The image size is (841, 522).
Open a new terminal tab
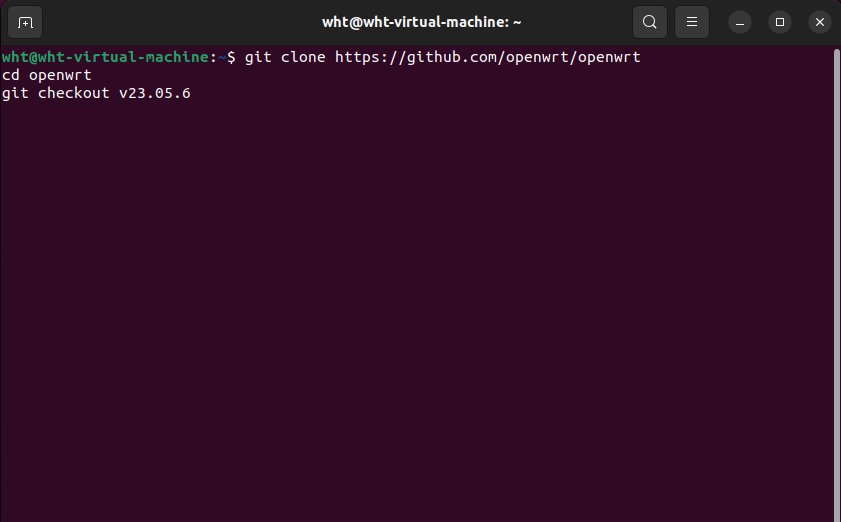click(x=25, y=22)
